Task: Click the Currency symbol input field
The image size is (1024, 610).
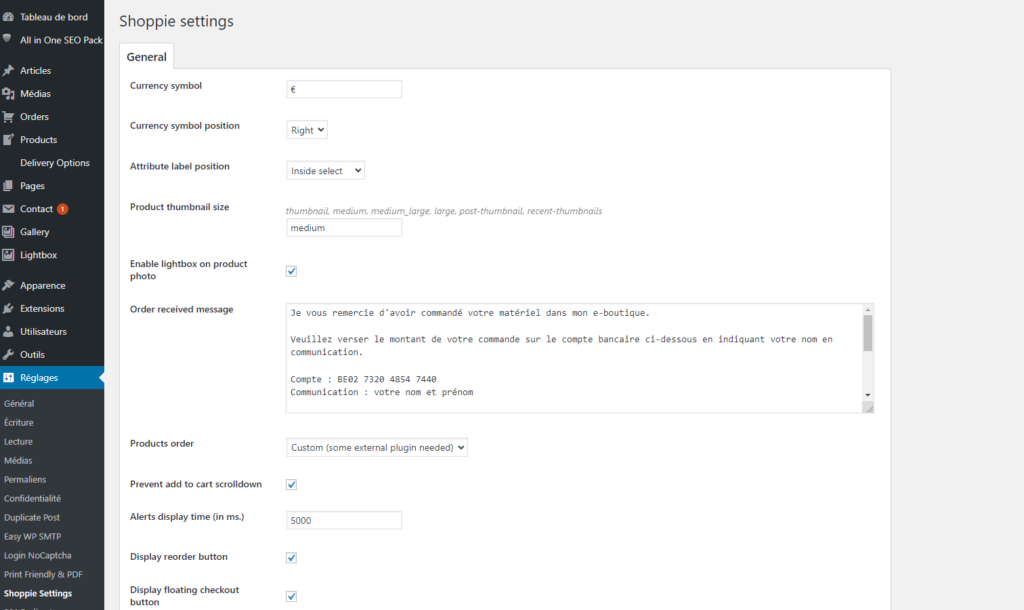Action: click(x=344, y=89)
